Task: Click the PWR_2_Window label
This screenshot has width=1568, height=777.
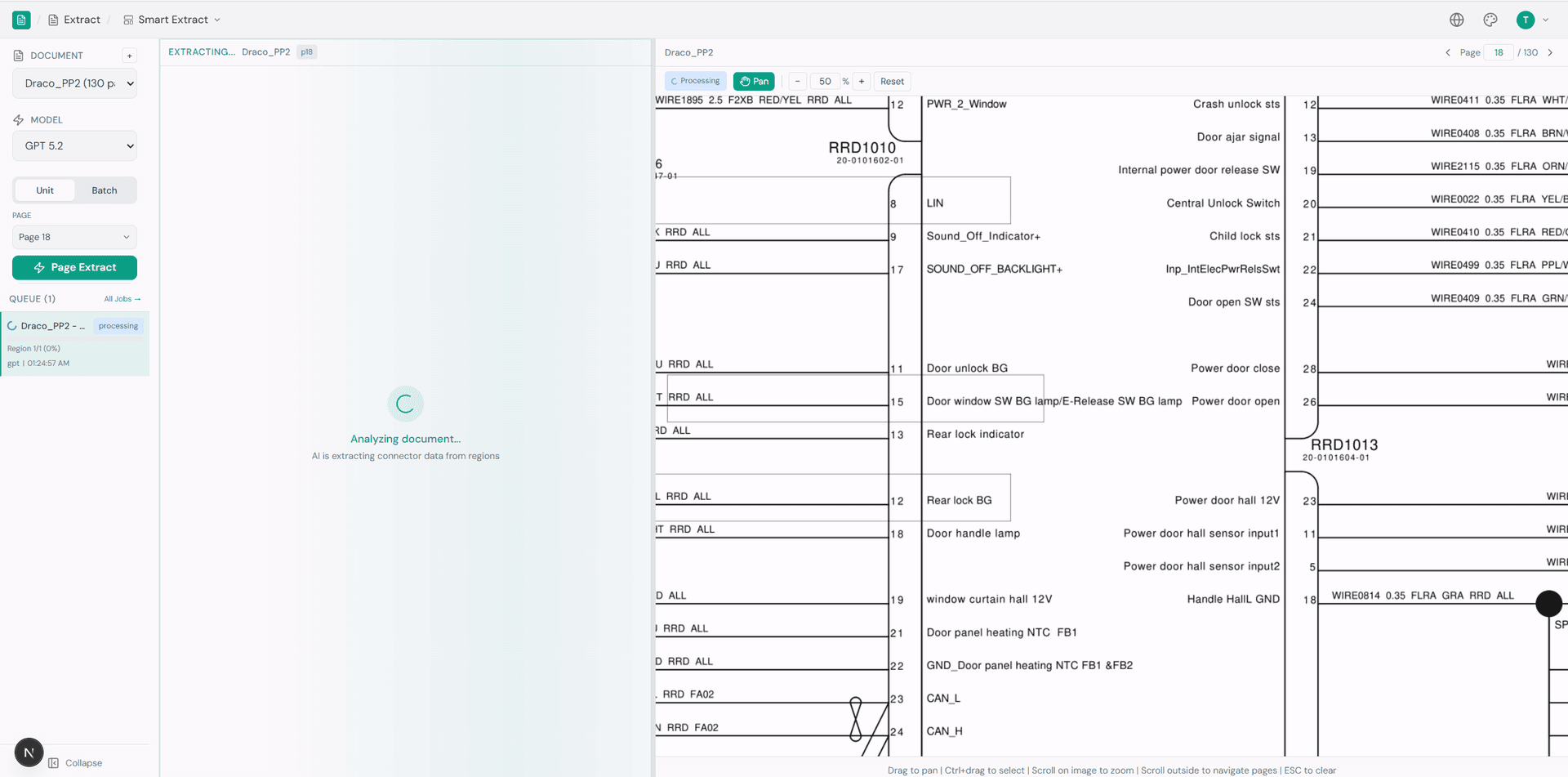Action: tap(966, 104)
